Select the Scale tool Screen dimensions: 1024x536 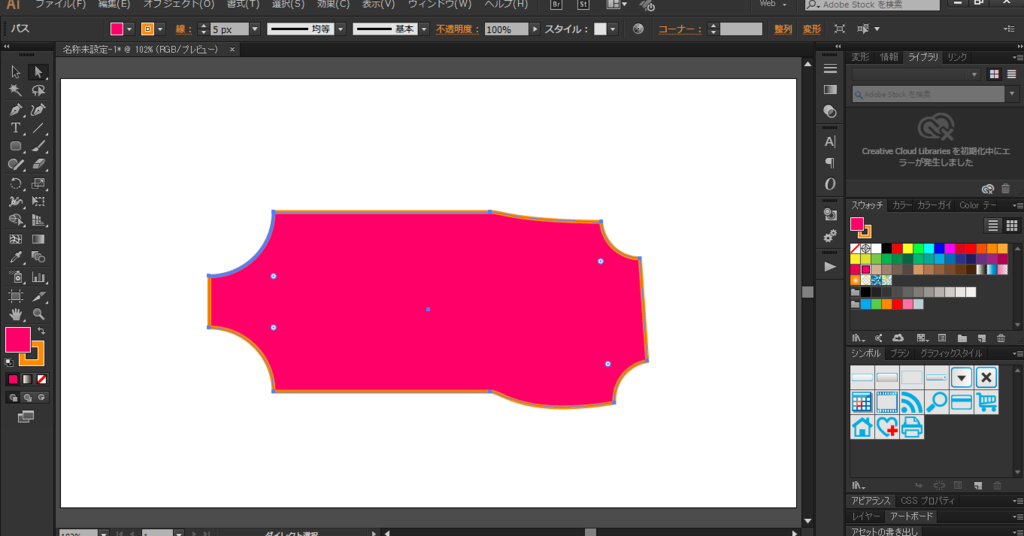[38, 183]
